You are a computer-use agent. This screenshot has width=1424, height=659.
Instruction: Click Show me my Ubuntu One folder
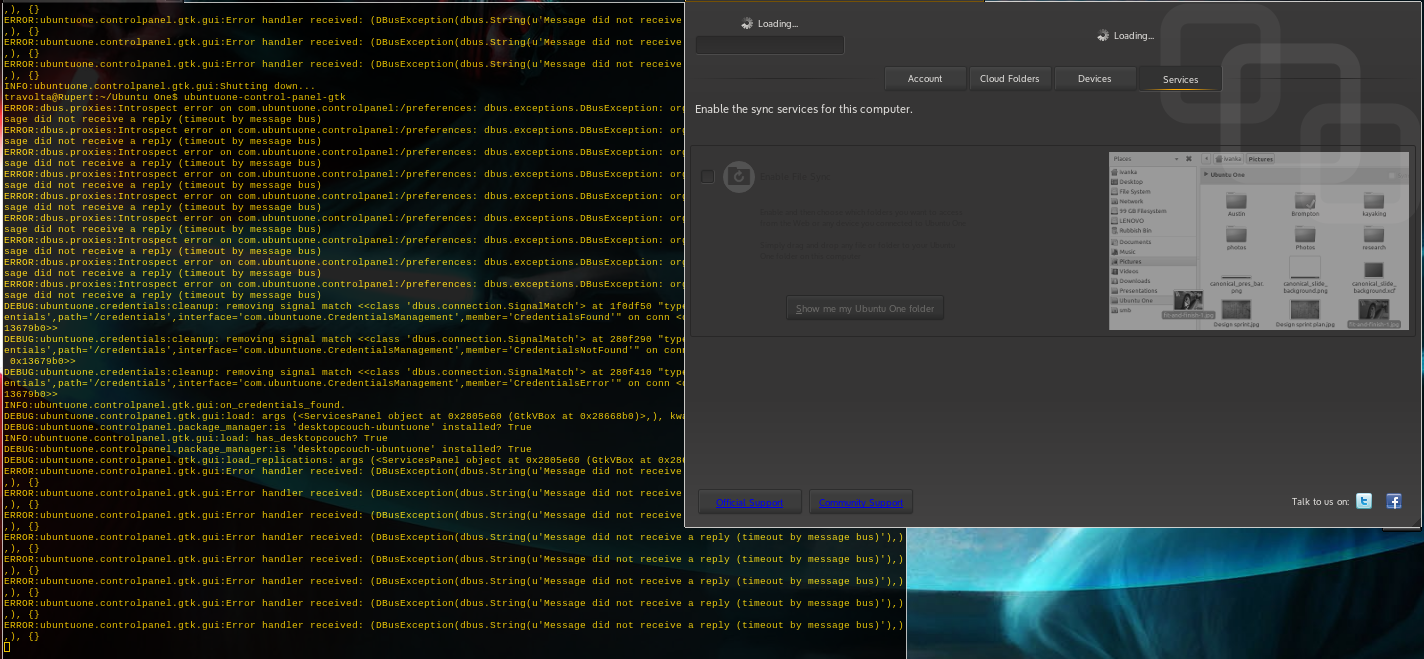(865, 308)
